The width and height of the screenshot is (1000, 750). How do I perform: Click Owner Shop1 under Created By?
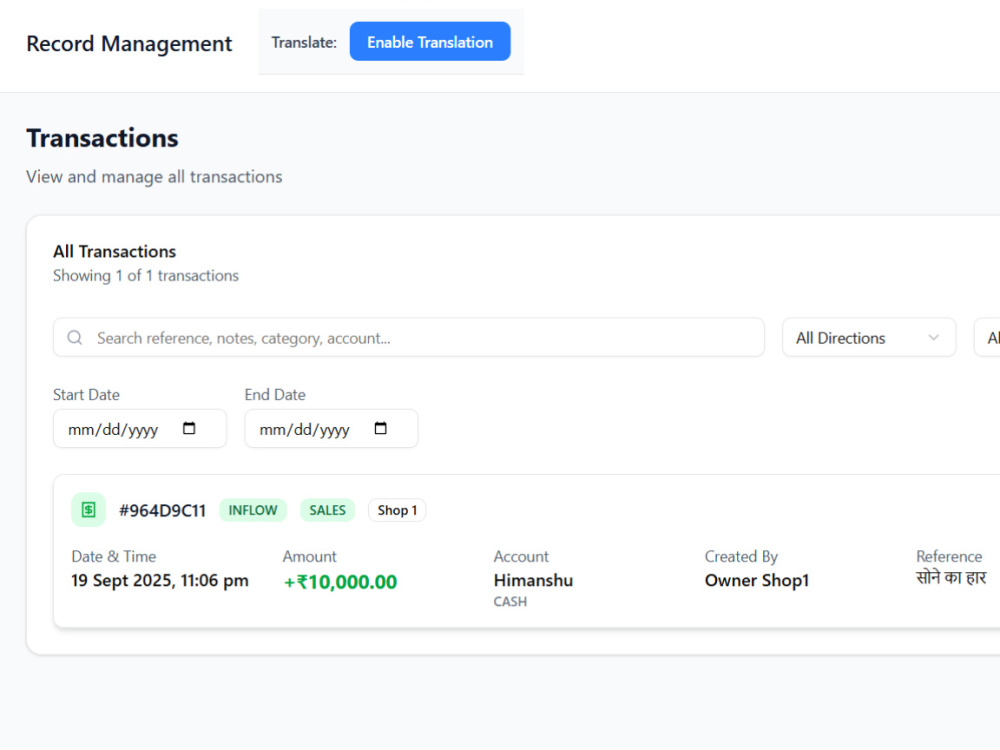point(756,580)
